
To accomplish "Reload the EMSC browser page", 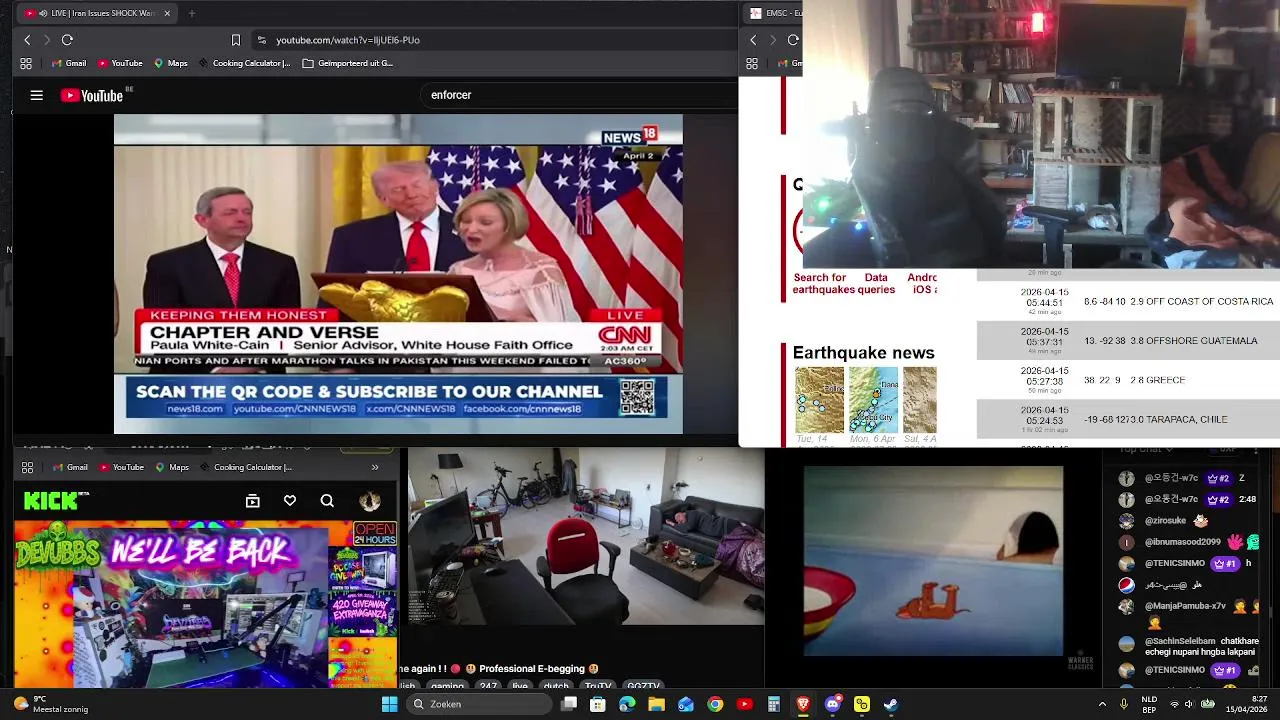I will pos(793,40).
